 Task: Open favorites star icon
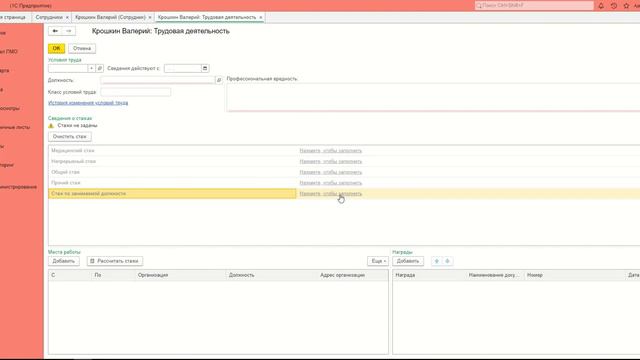click(626, 6)
